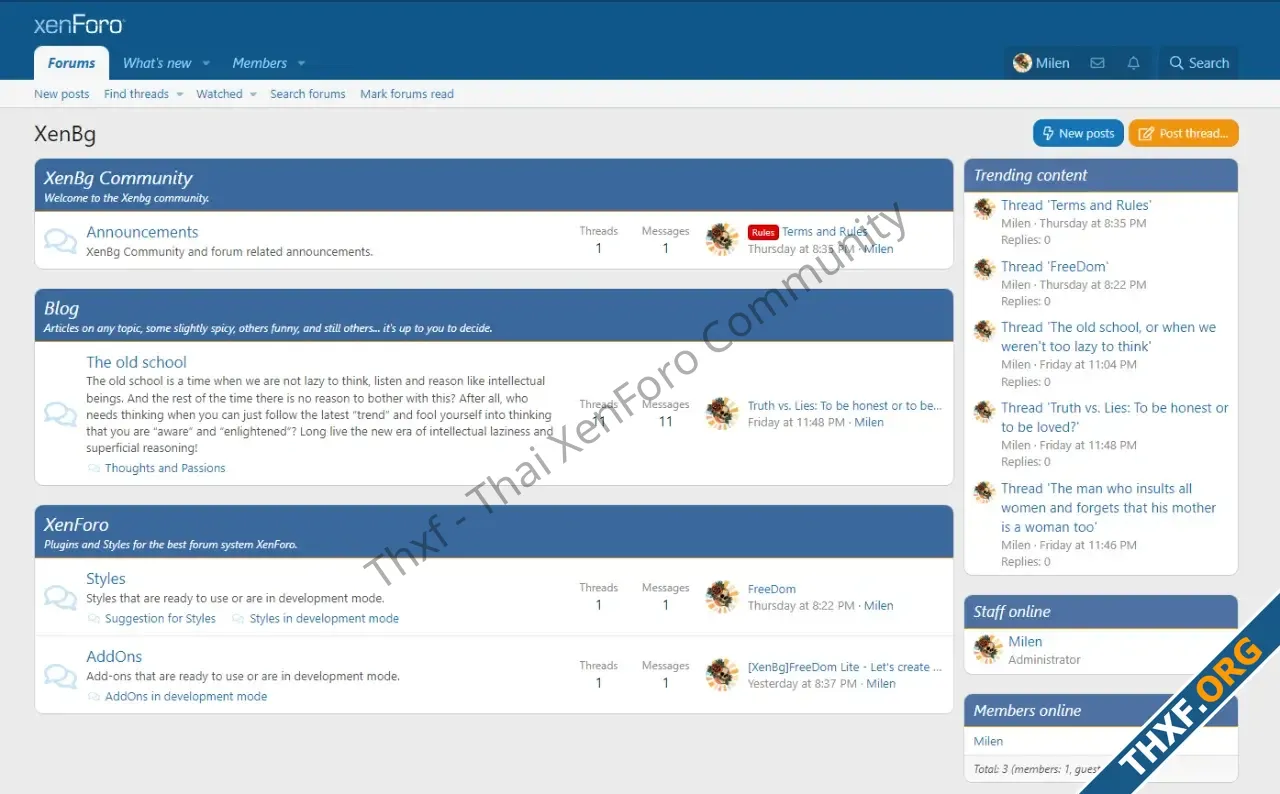Open the Forums tab
Viewport: 1280px width, 794px height.
(x=72, y=63)
